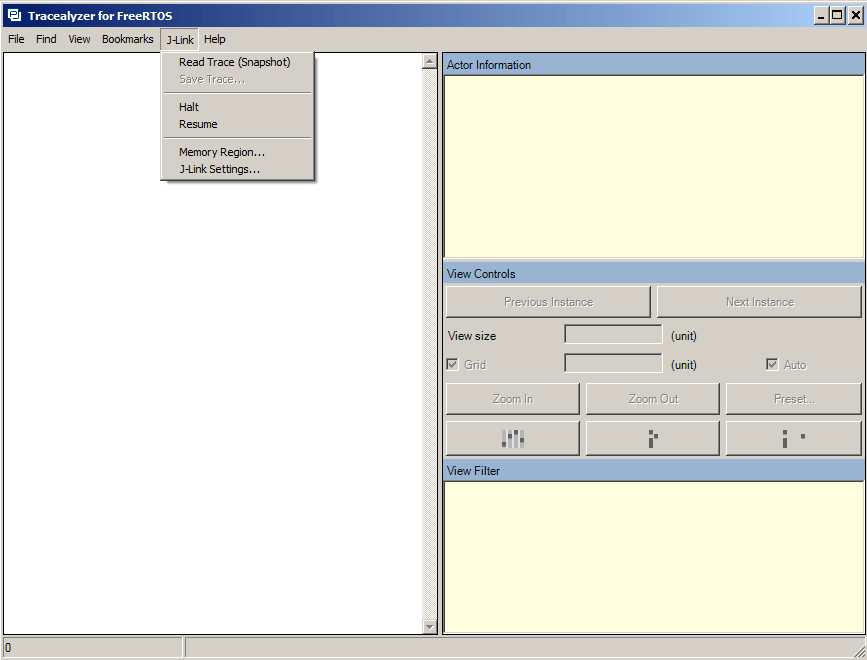Click the middle view-mode icon button
867x660 pixels.
tap(652, 438)
